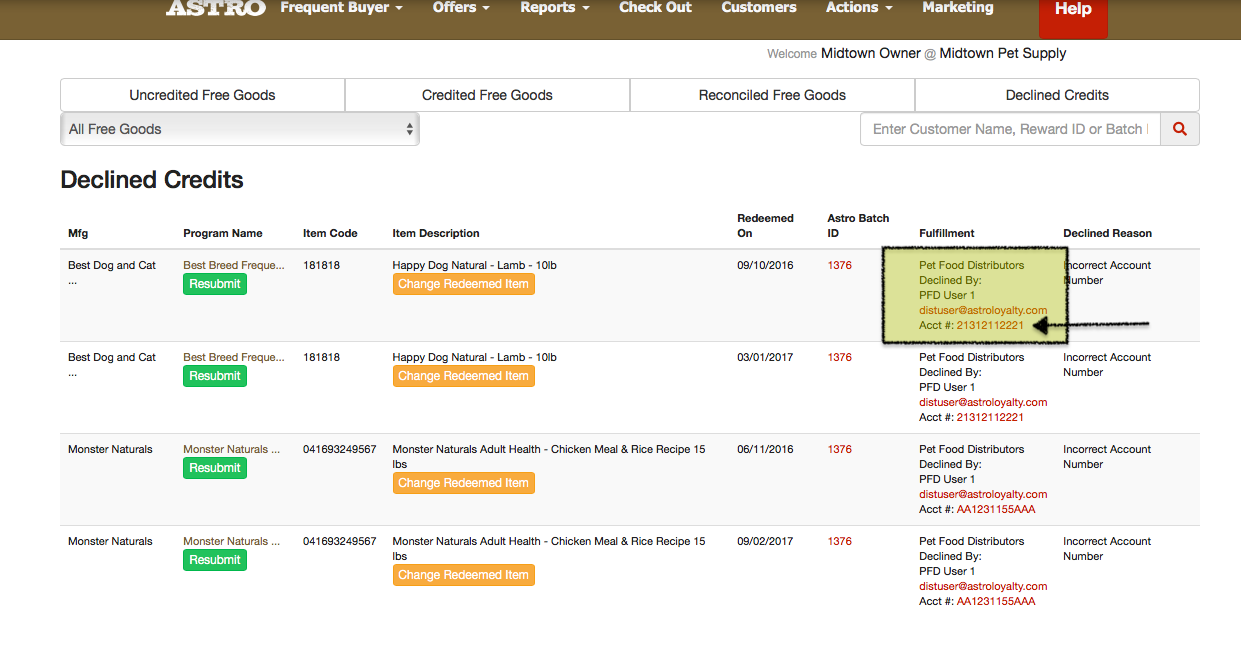Open the Customers page
Image resolution: width=1241 pixels, height=659 pixels.
759,8
